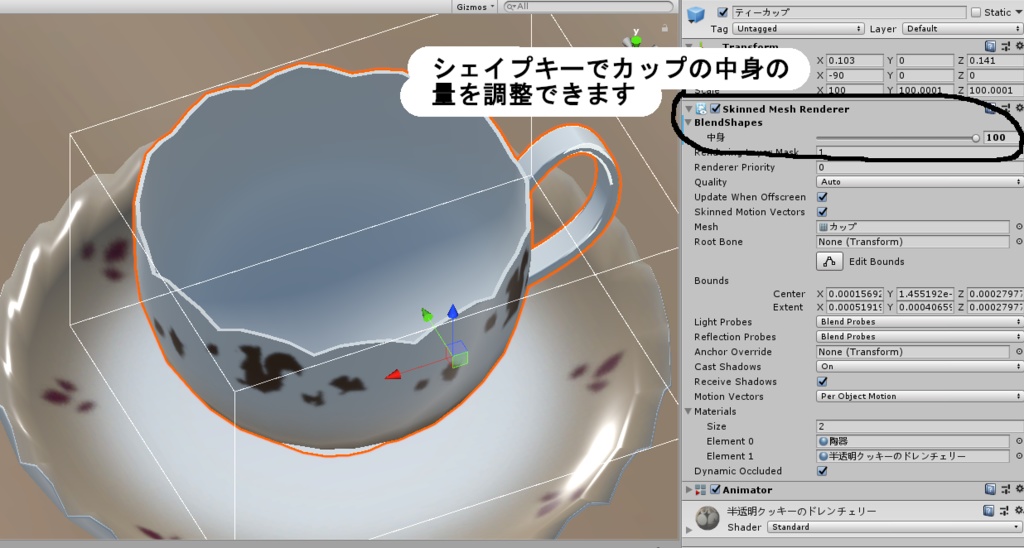
Task: Open object picker for Mesh field
Action: click(1018, 227)
